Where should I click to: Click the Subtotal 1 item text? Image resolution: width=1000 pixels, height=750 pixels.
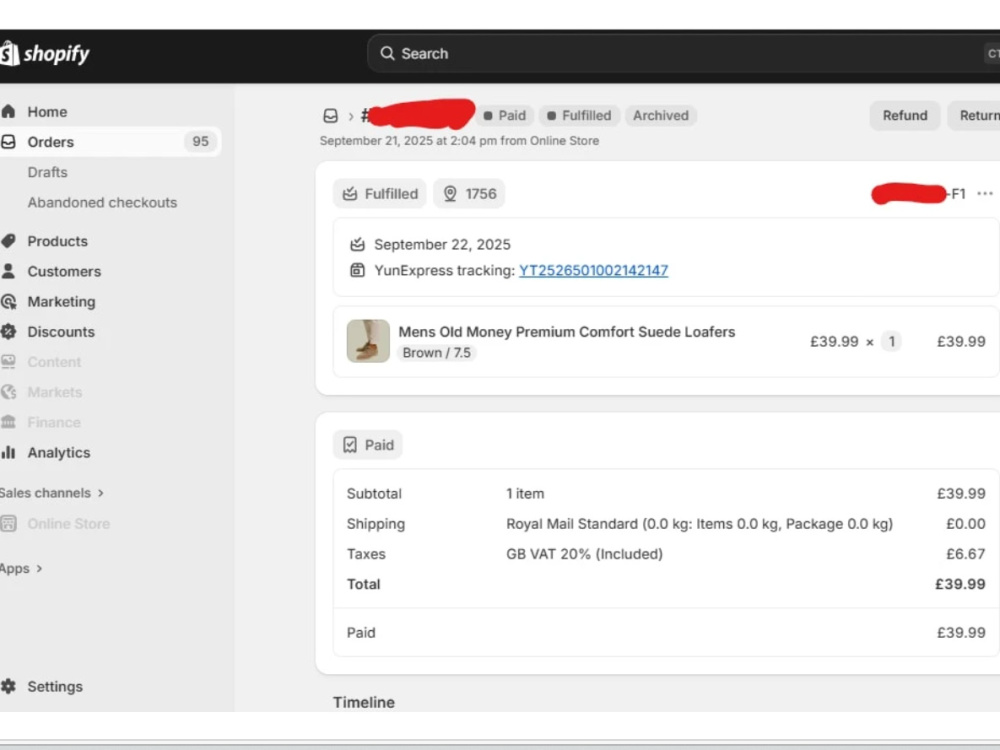525,494
